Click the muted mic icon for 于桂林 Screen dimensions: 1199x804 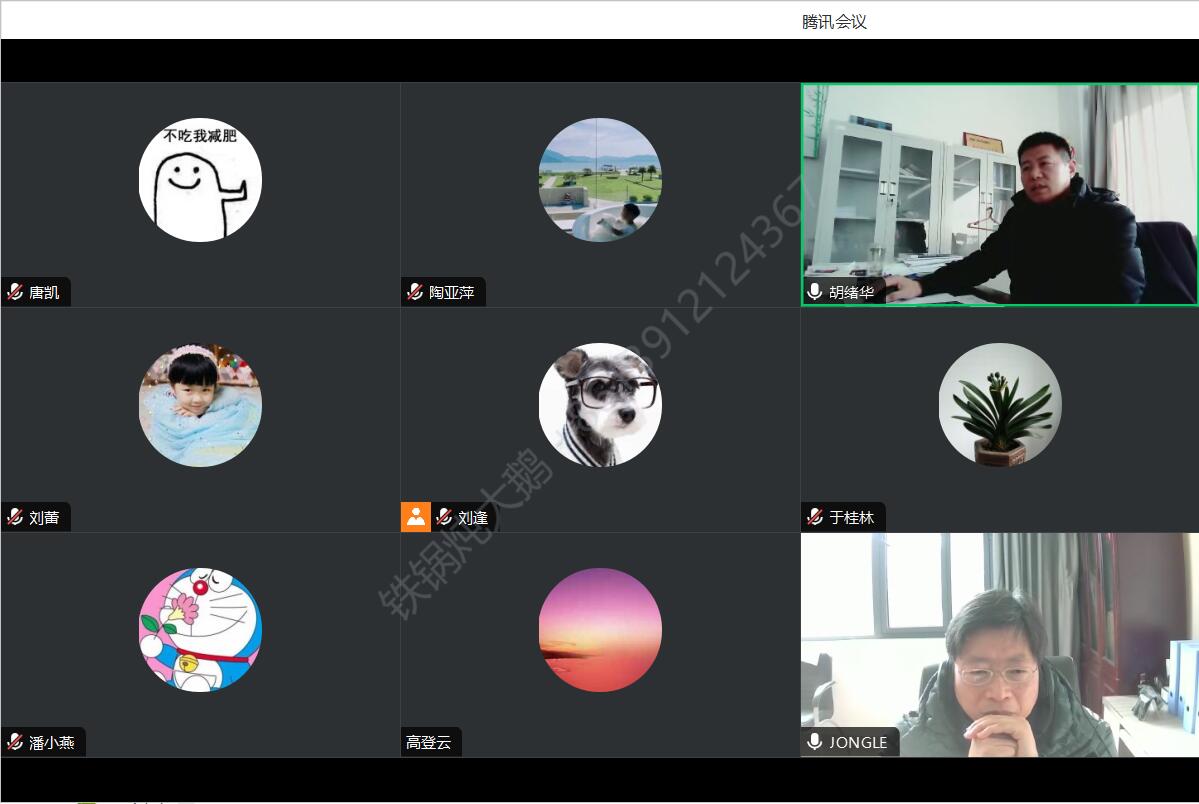click(815, 517)
